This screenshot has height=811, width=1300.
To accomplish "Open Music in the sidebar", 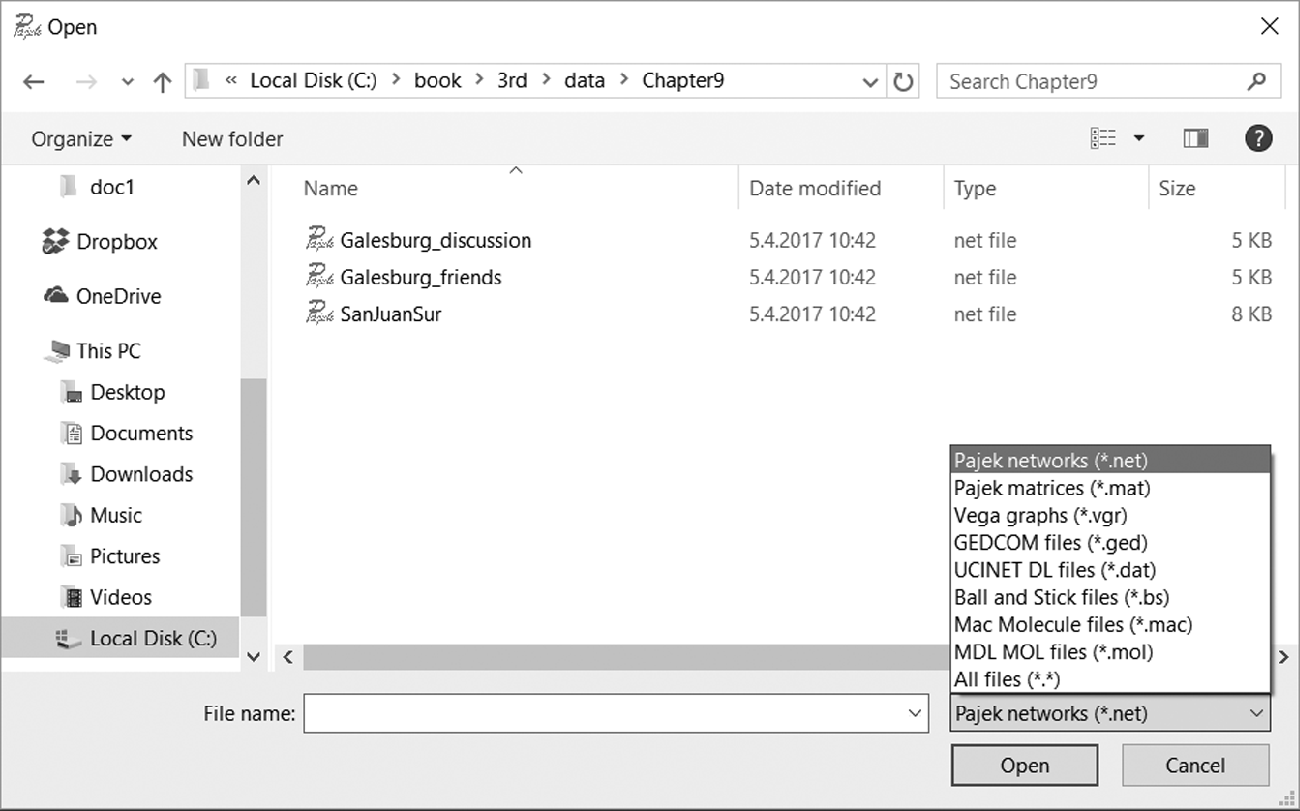I will click(102, 515).
